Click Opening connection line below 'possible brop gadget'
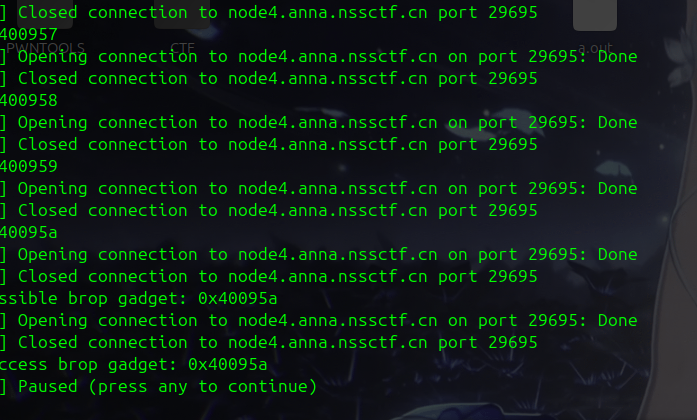This screenshot has height=420, width=697. [x=320, y=320]
